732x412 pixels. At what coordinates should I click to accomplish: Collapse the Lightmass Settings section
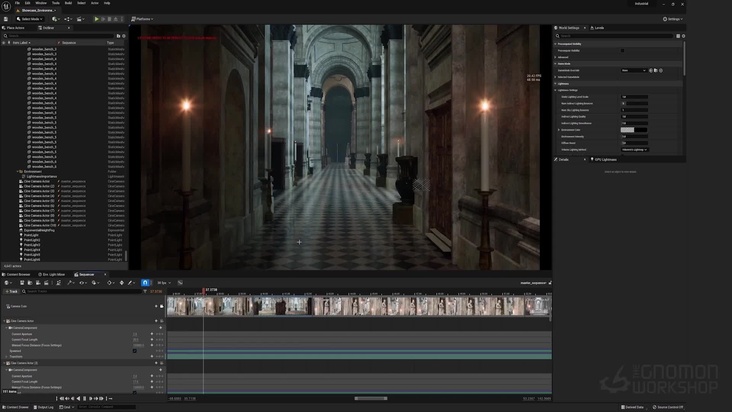point(556,90)
